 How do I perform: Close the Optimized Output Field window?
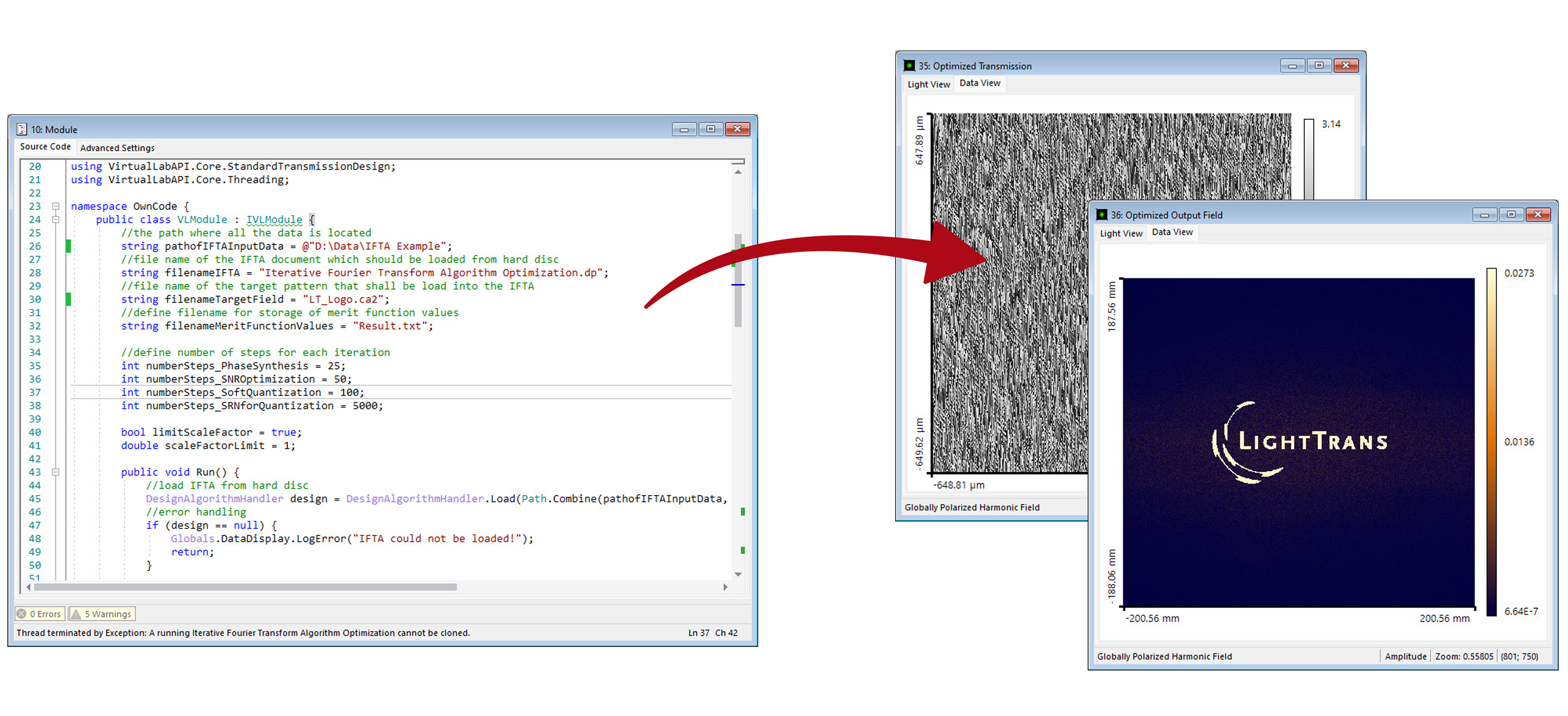[1538, 214]
